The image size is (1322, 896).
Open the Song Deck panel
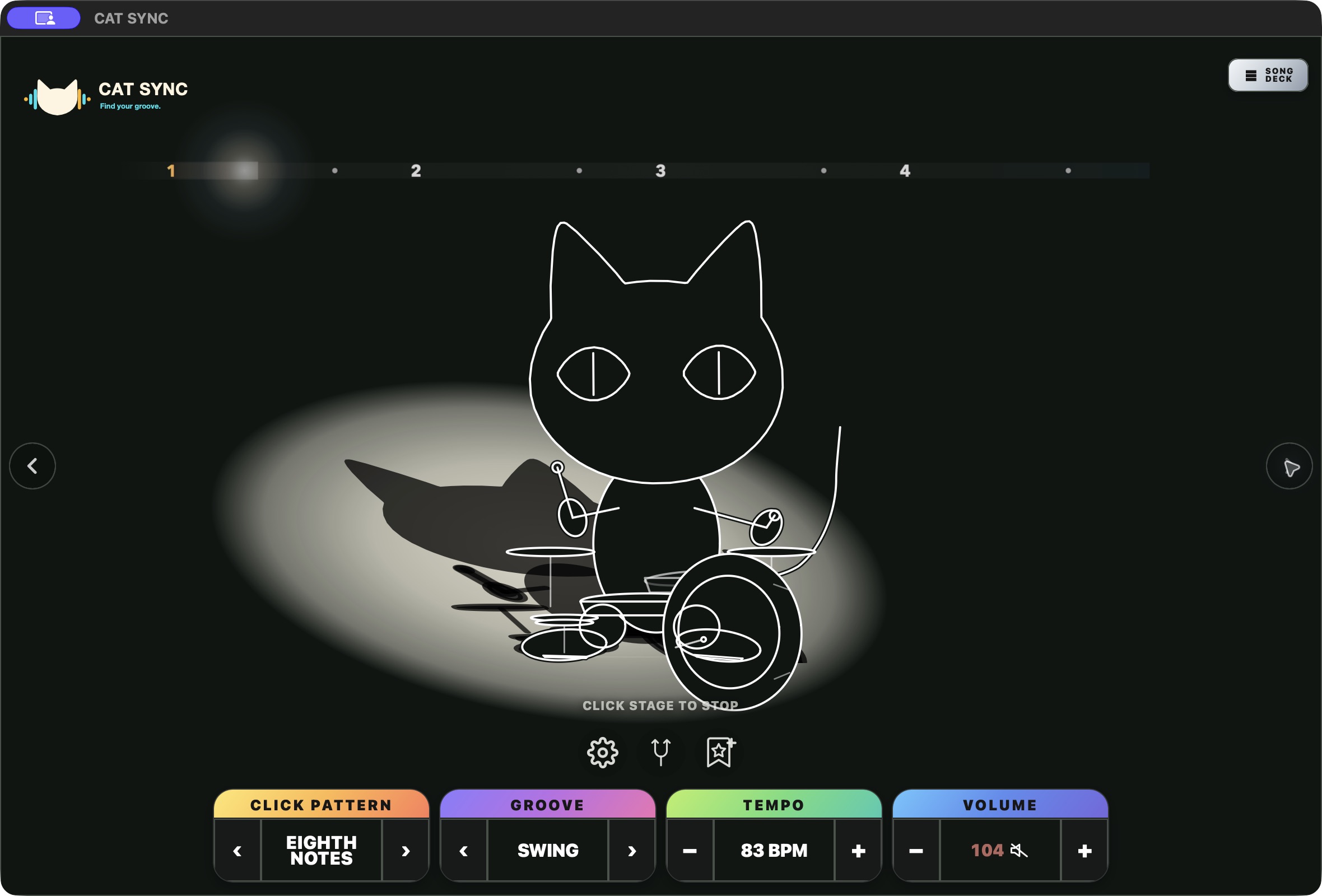[1268, 75]
